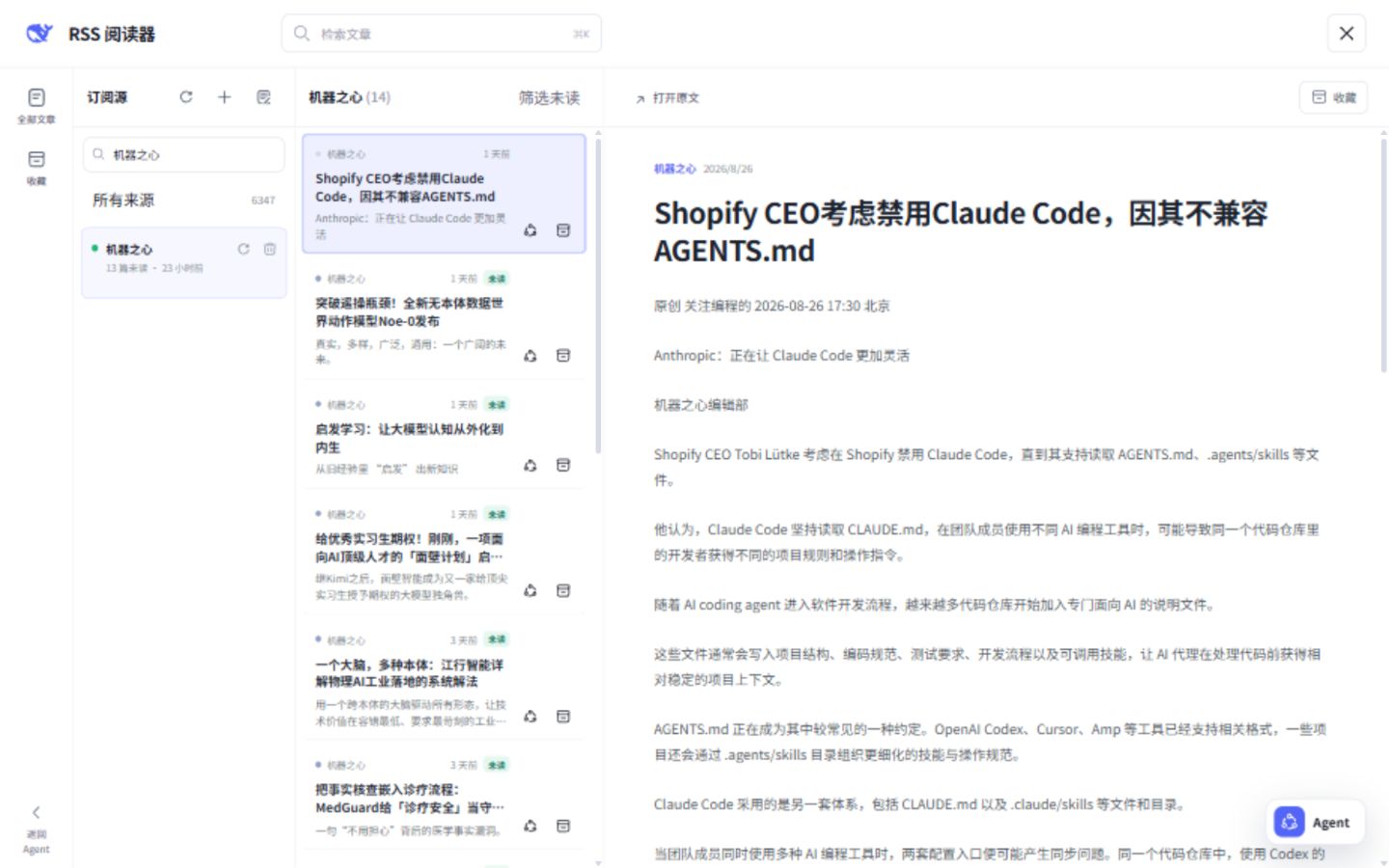Open the 全部文章 sidebar view
This screenshot has width=1389, height=868.
pos(36,105)
